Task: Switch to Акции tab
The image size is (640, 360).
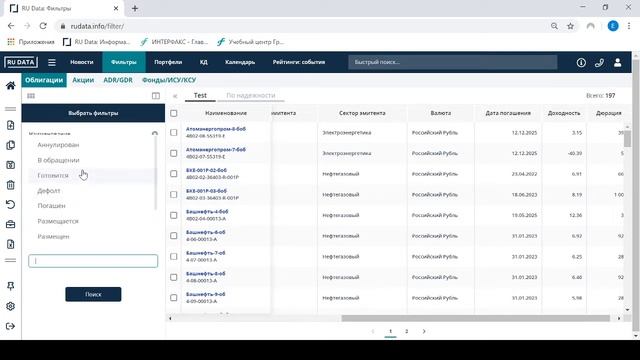Action: (83, 80)
